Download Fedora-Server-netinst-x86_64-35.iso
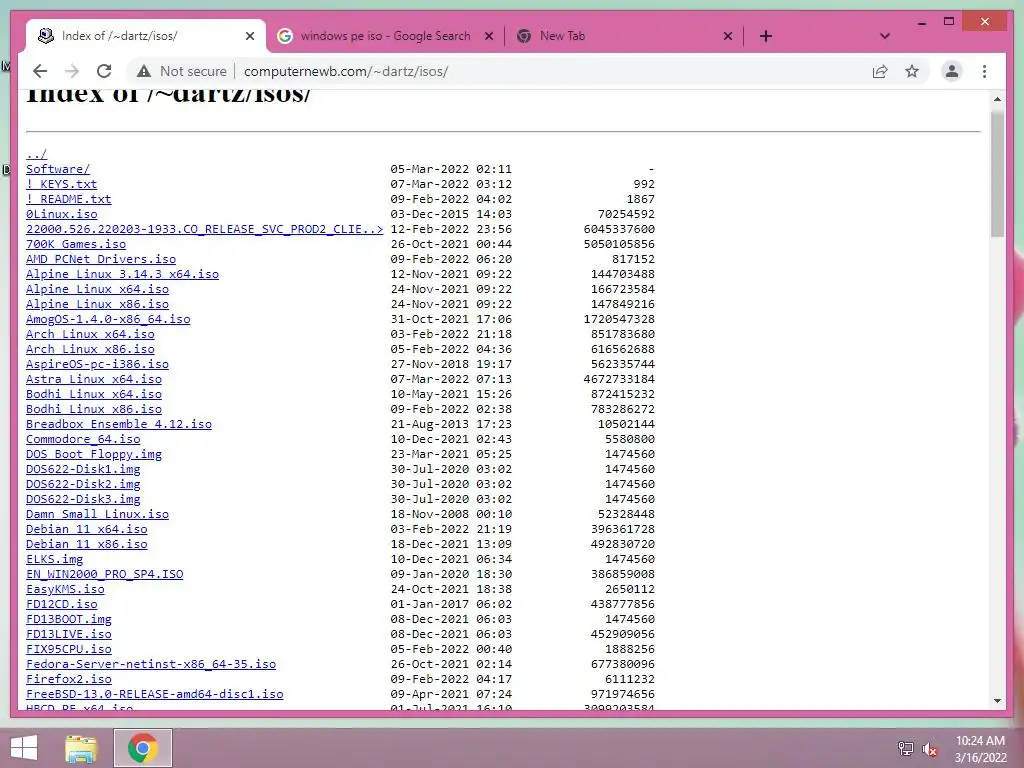The width and height of the screenshot is (1024, 768). (x=151, y=665)
